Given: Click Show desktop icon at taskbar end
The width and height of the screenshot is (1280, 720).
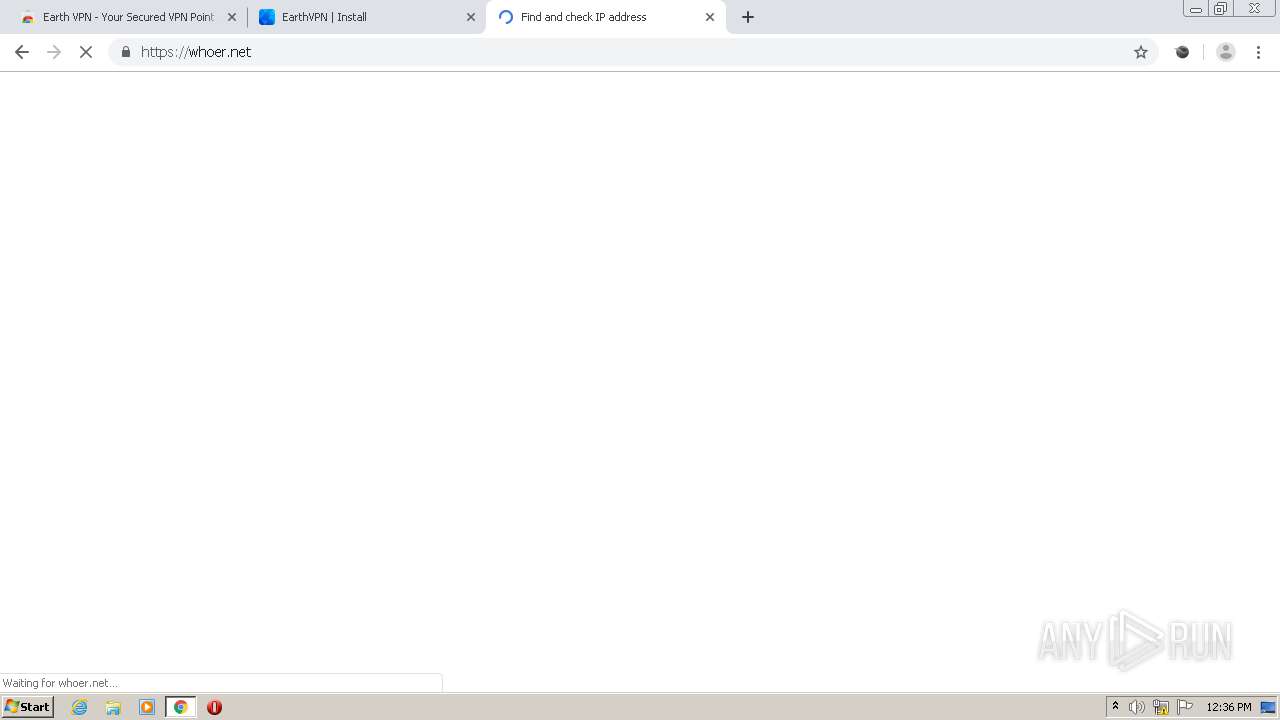Looking at the screenshot, I should click(x=1268, y=707).
